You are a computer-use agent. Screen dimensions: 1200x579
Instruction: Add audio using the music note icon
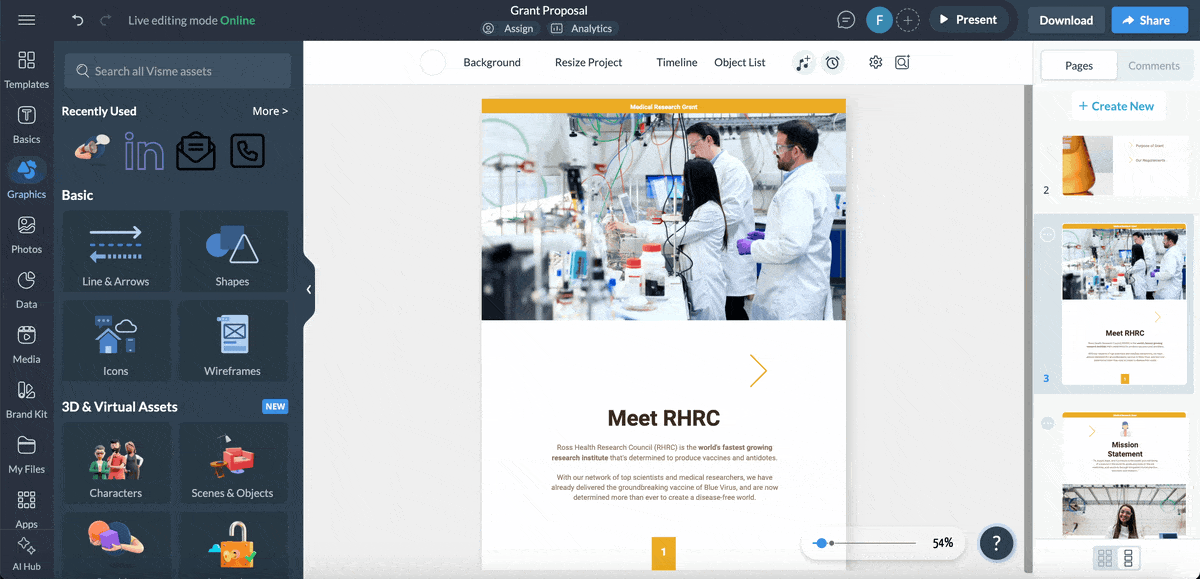tap(803, 62)
